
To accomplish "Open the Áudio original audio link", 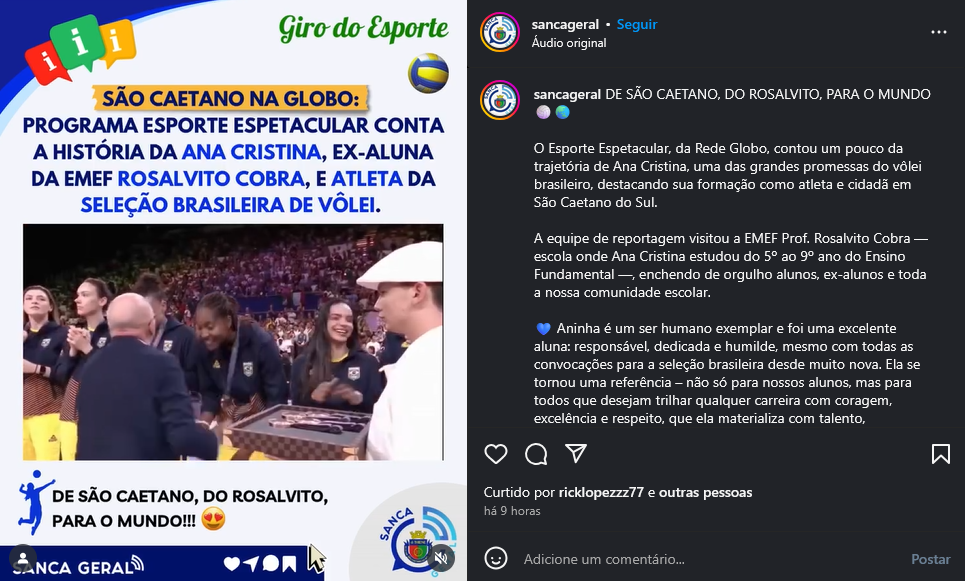I will [x=569, y=43].
